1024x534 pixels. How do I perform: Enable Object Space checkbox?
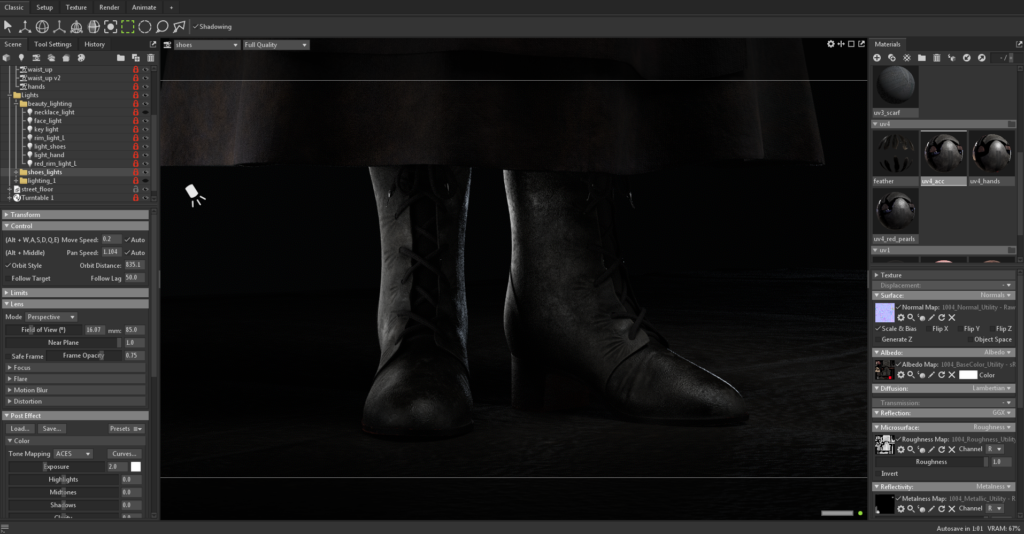pos(970,339)
